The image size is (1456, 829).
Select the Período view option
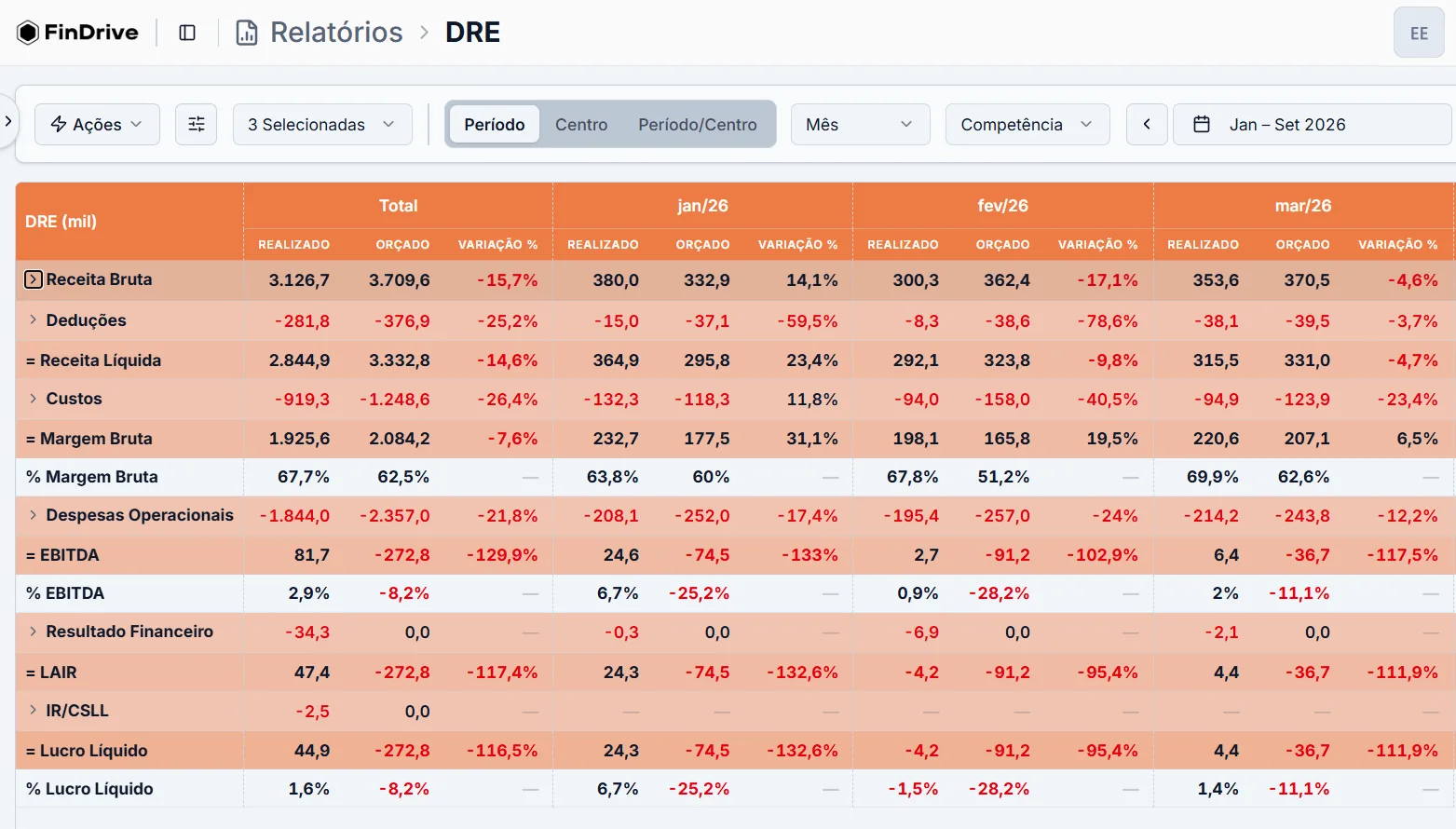point(495,124)
